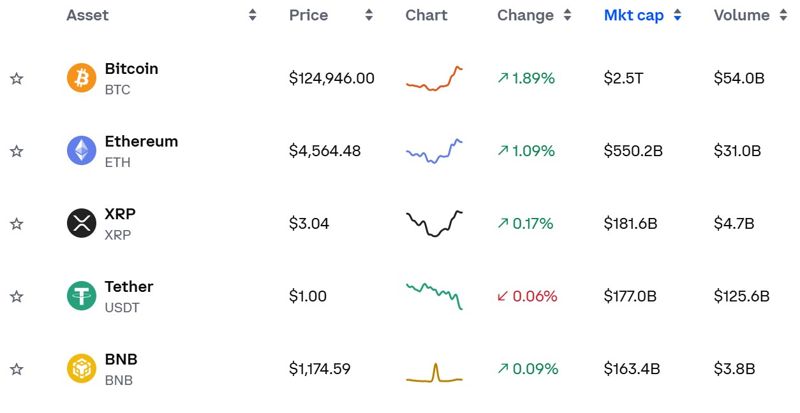Toggle the Ethereum watchlist star

pos(16,151)
